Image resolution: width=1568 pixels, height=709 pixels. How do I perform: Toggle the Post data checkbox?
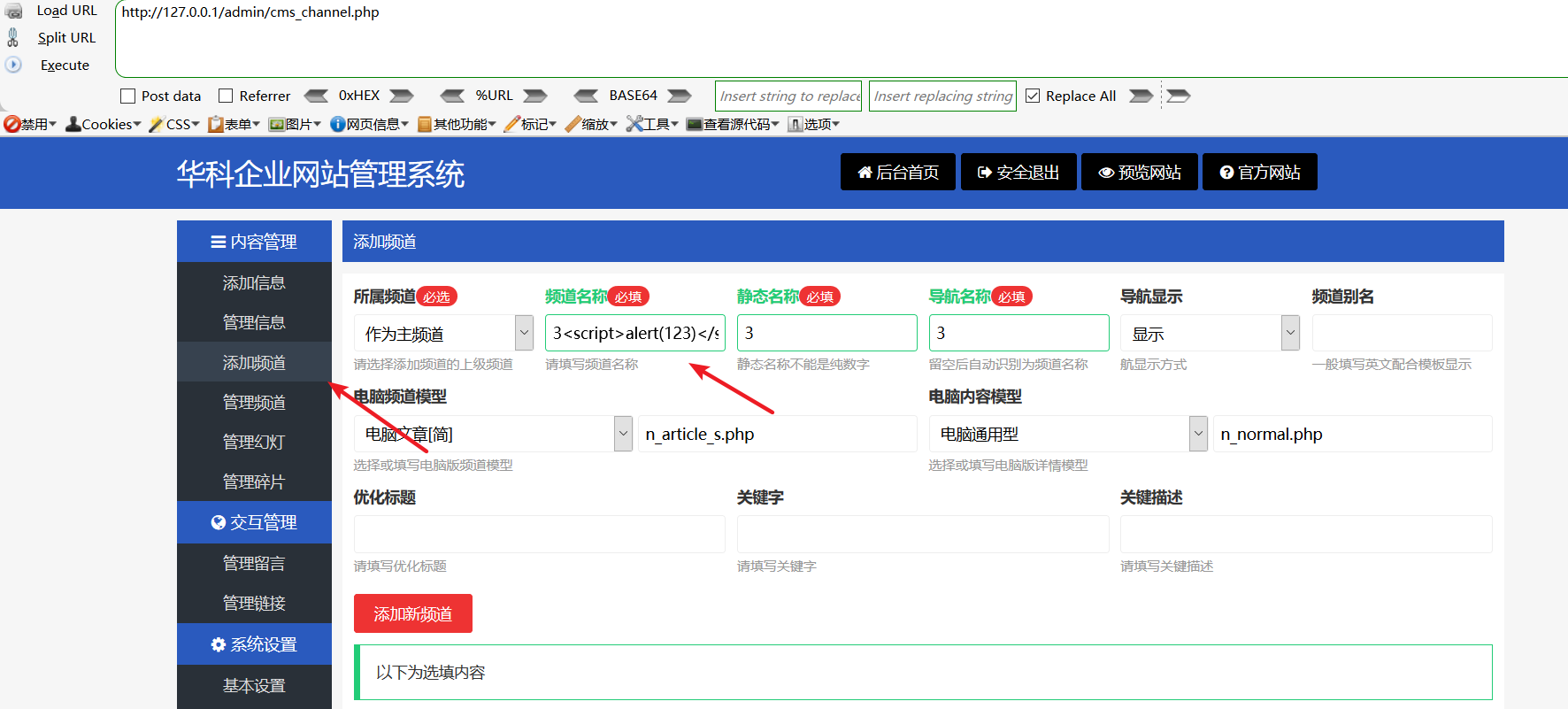pos(128,96)
